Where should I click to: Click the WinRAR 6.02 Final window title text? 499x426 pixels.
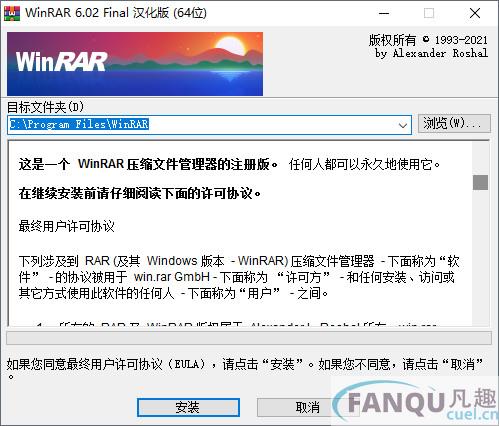[x=116, y=13]
